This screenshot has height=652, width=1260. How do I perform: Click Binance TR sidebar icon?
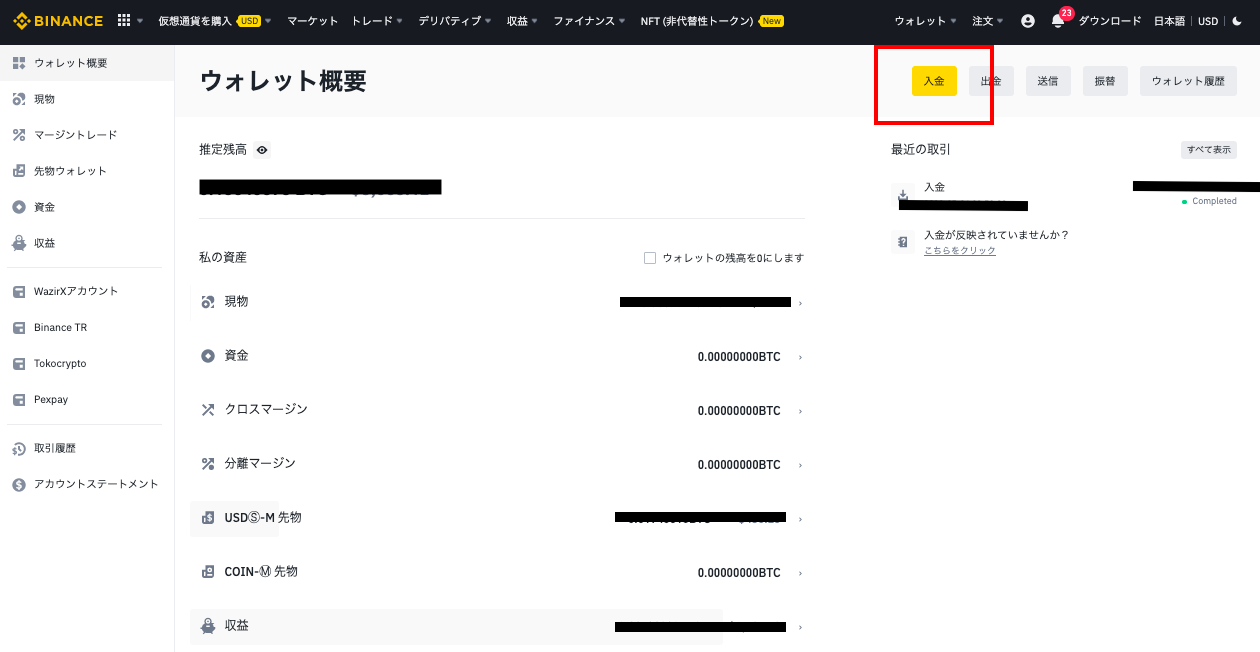point(18,327)
